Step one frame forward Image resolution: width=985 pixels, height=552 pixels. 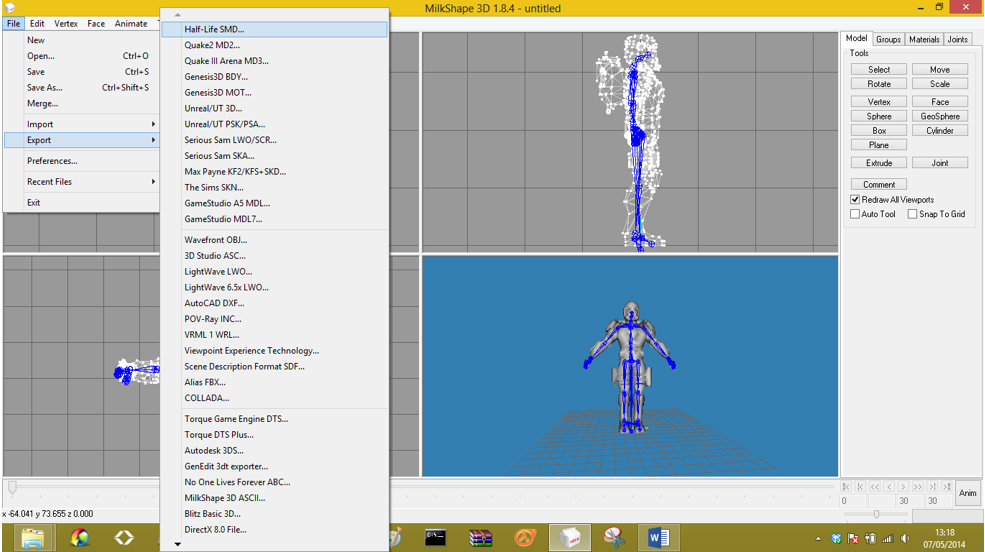click(x=904, y=487)
